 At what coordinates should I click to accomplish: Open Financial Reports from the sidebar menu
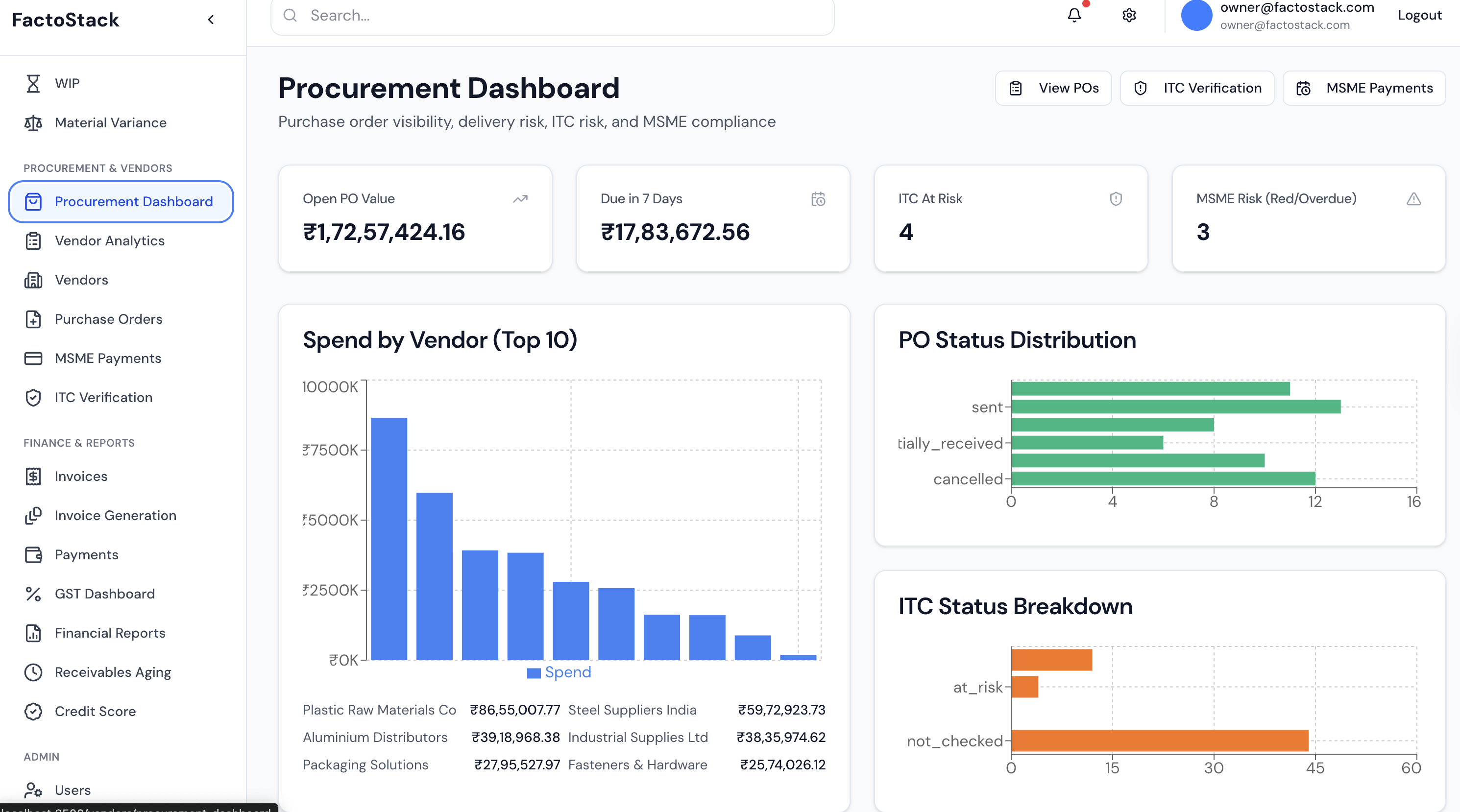(x=110, y=632)
